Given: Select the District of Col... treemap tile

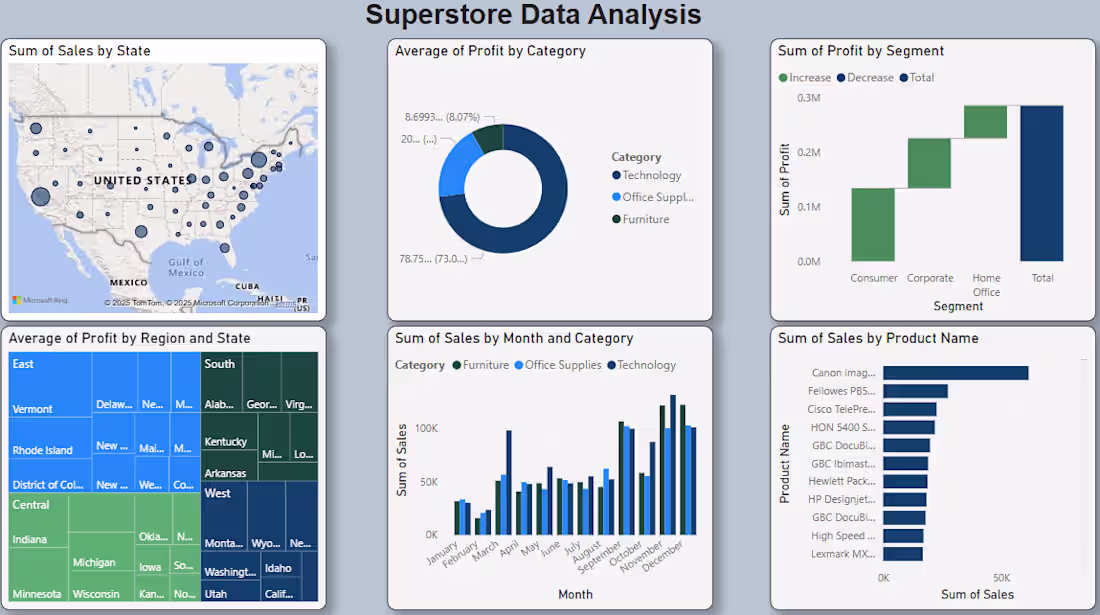Looking at the screenshot, I should tap(50, 475).
